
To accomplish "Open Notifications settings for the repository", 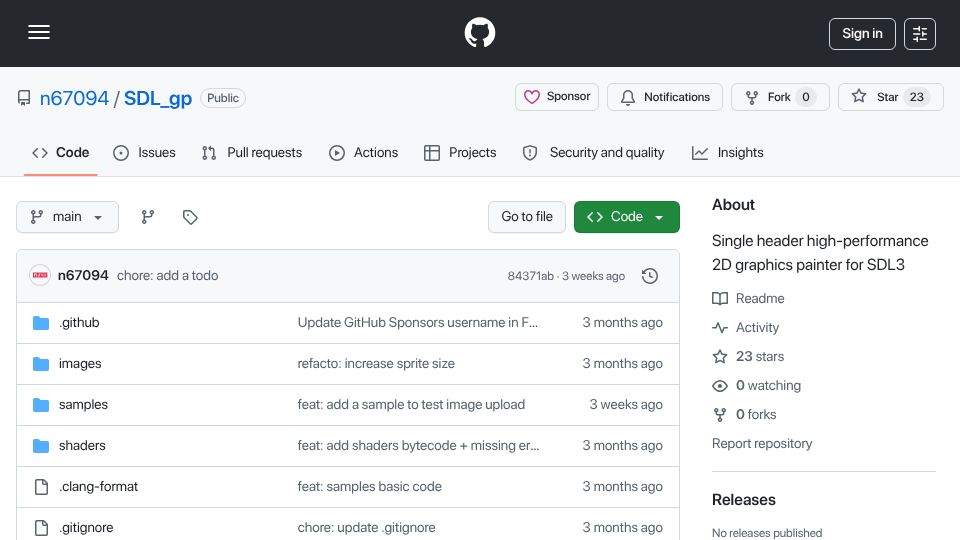I will tap(665, 97).
